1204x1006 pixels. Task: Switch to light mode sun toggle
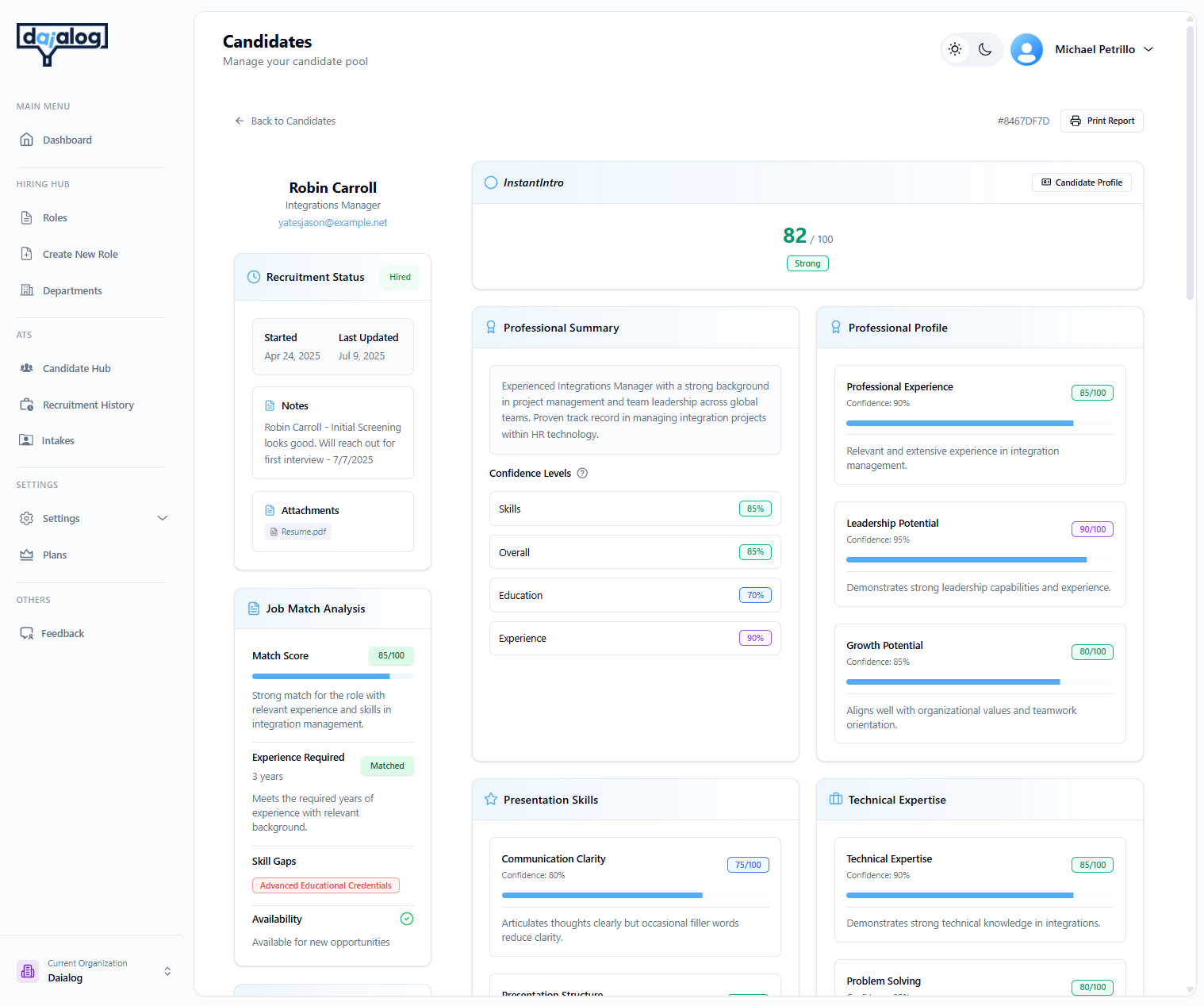[x=955, y=49]
